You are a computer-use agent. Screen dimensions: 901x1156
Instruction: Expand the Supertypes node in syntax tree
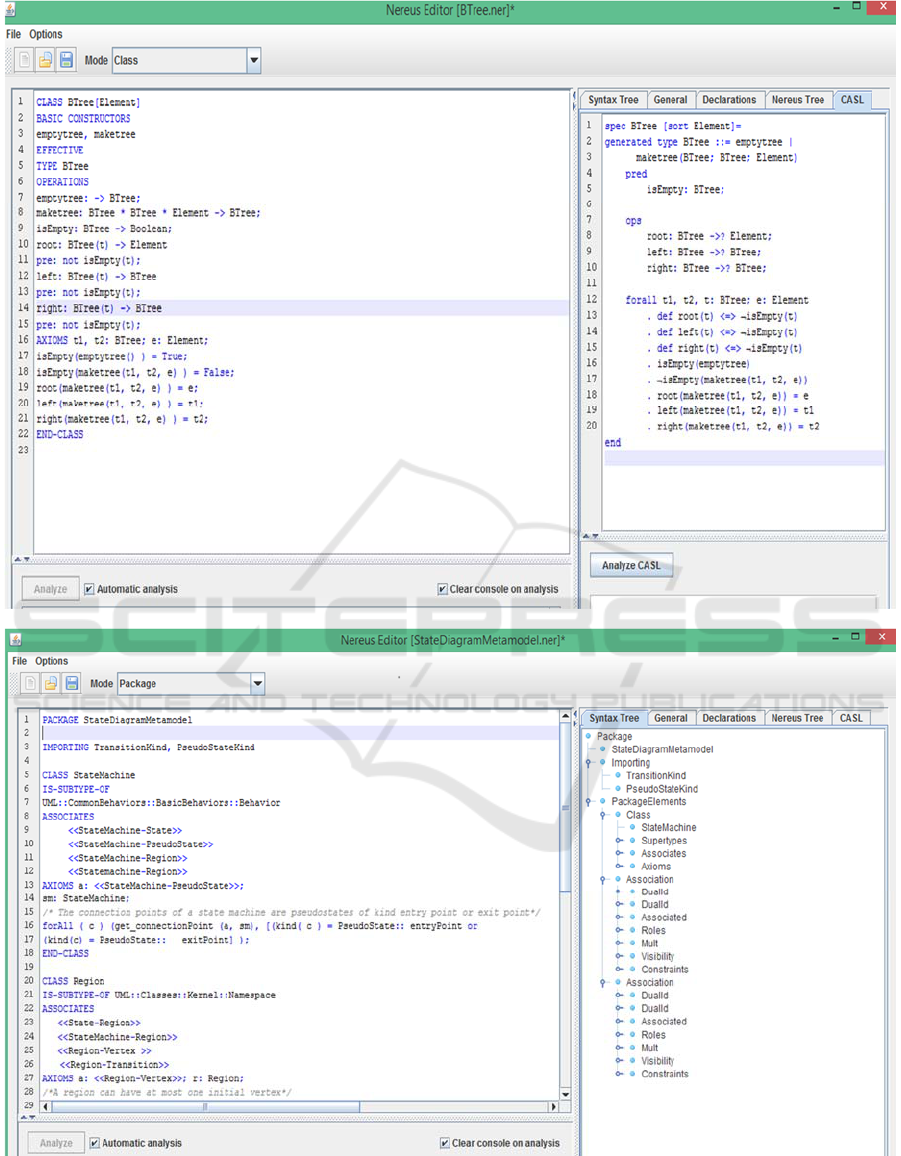pos(619,841)
